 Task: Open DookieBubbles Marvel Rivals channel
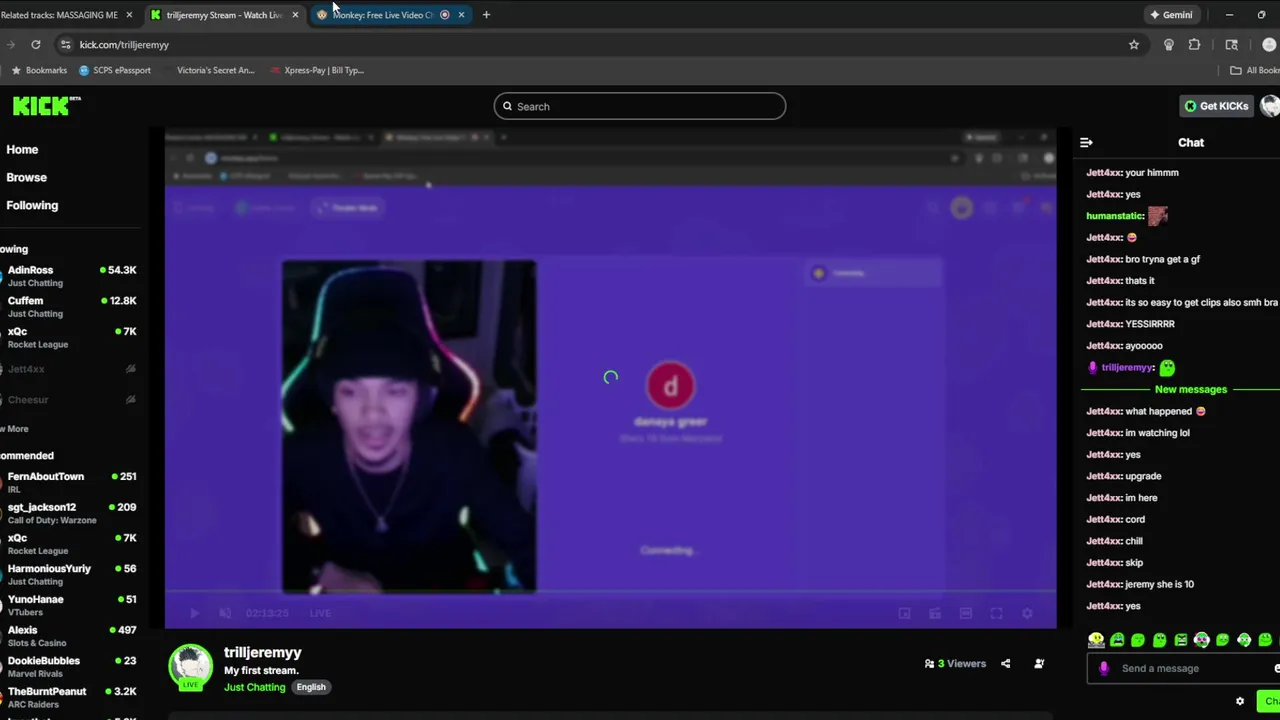coord(70,667)
